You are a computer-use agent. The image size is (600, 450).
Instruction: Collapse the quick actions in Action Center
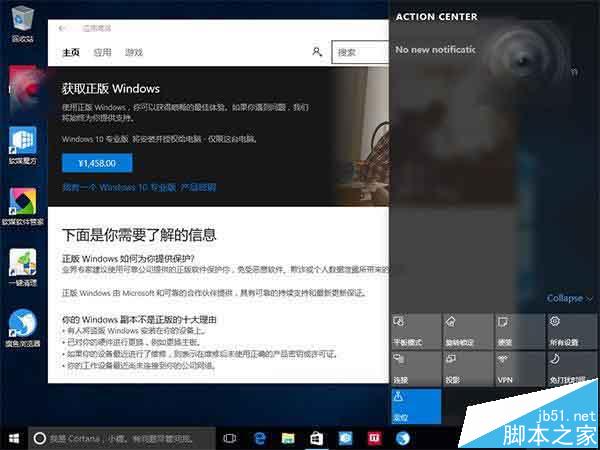(569, 298)
